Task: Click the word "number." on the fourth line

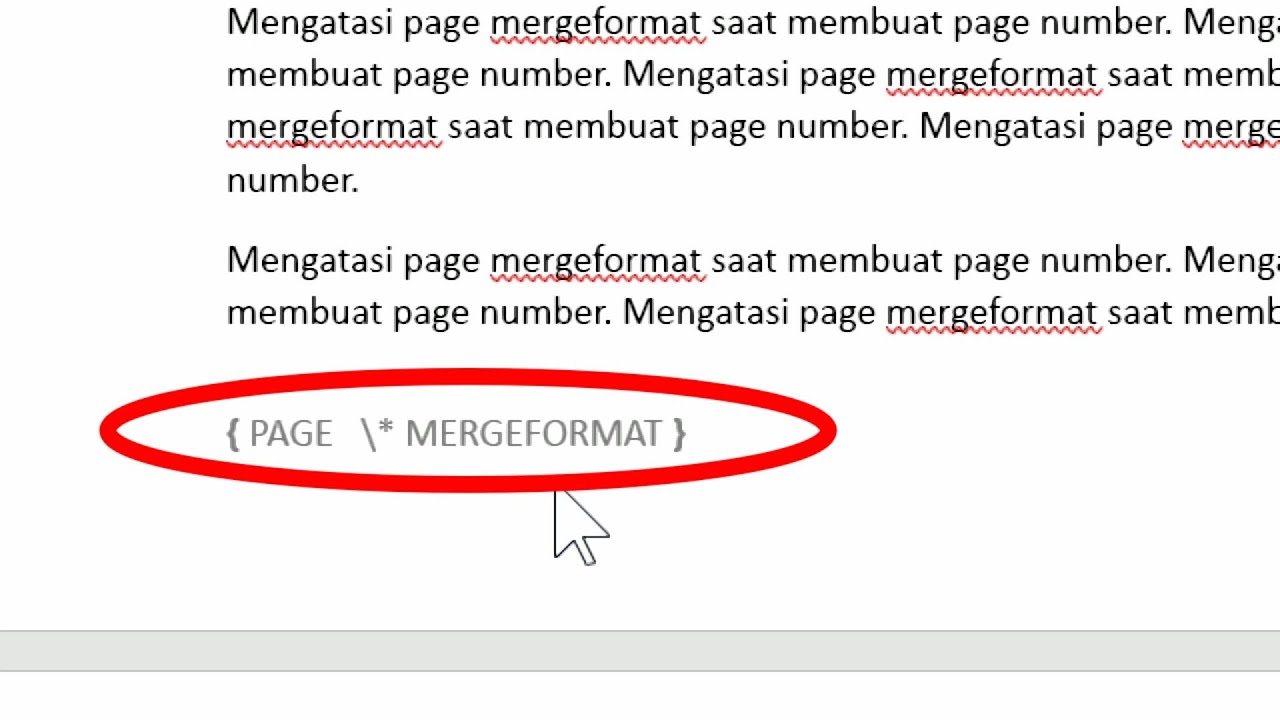Action: point(292,180)
